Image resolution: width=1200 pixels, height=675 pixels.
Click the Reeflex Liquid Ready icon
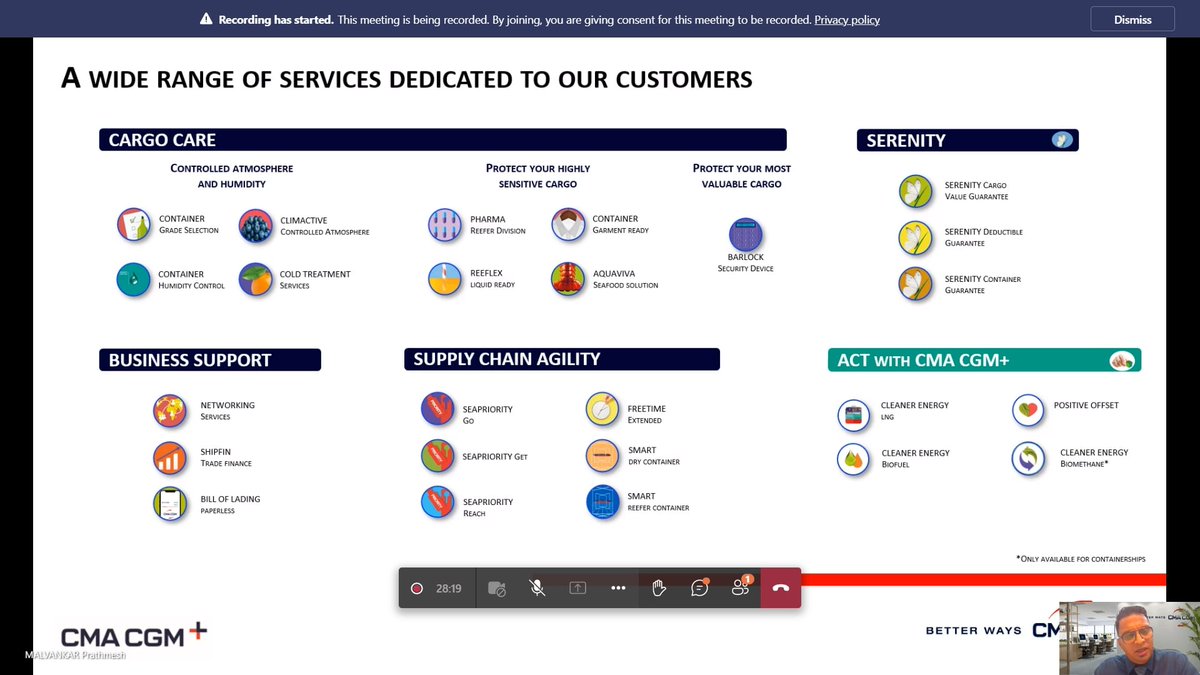pos(444,279)
